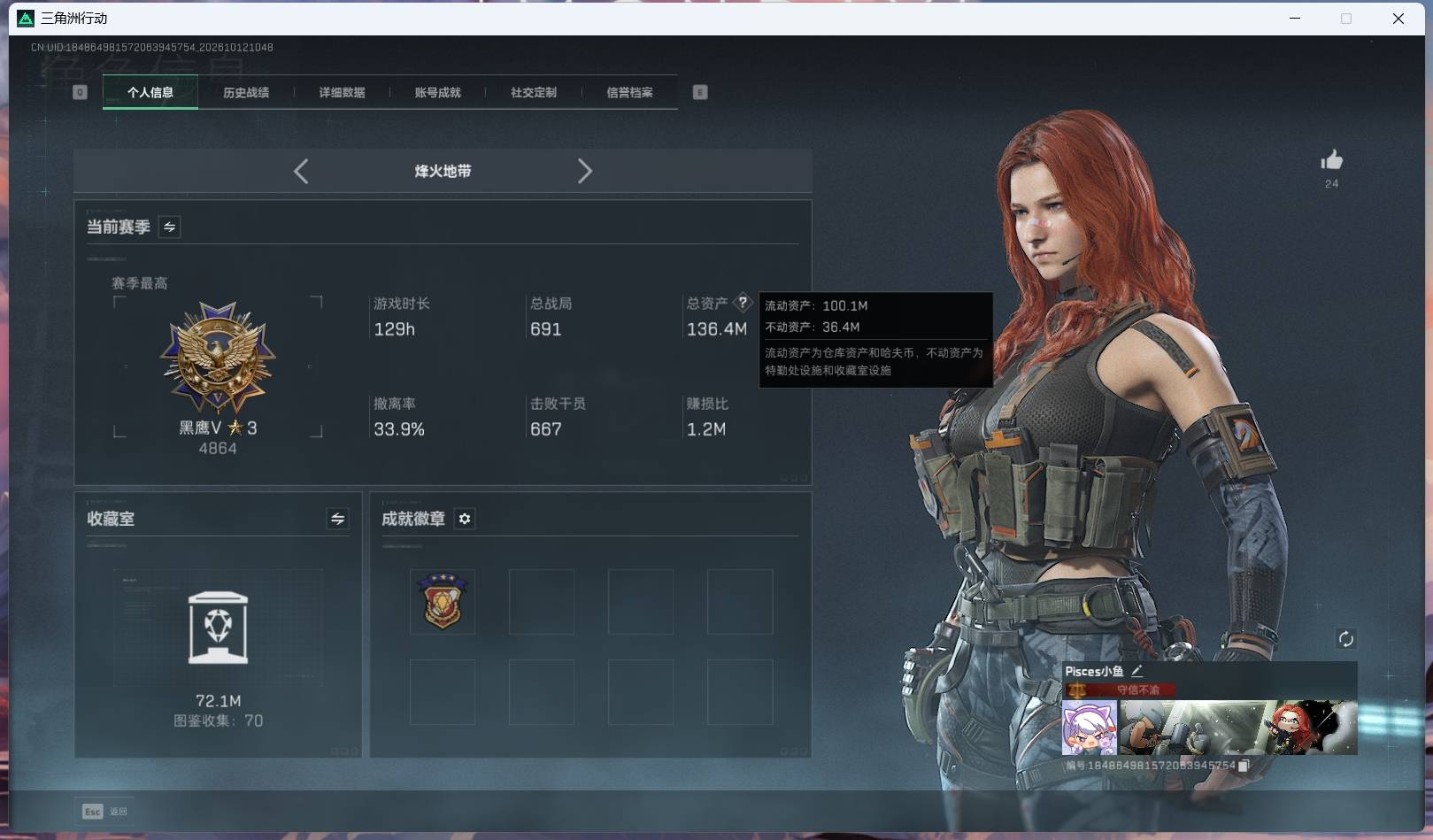This screenshot has width=1433, height=840.
Task: Click the 总资产 question mark help icon
Action: click(x=743, y=303)
